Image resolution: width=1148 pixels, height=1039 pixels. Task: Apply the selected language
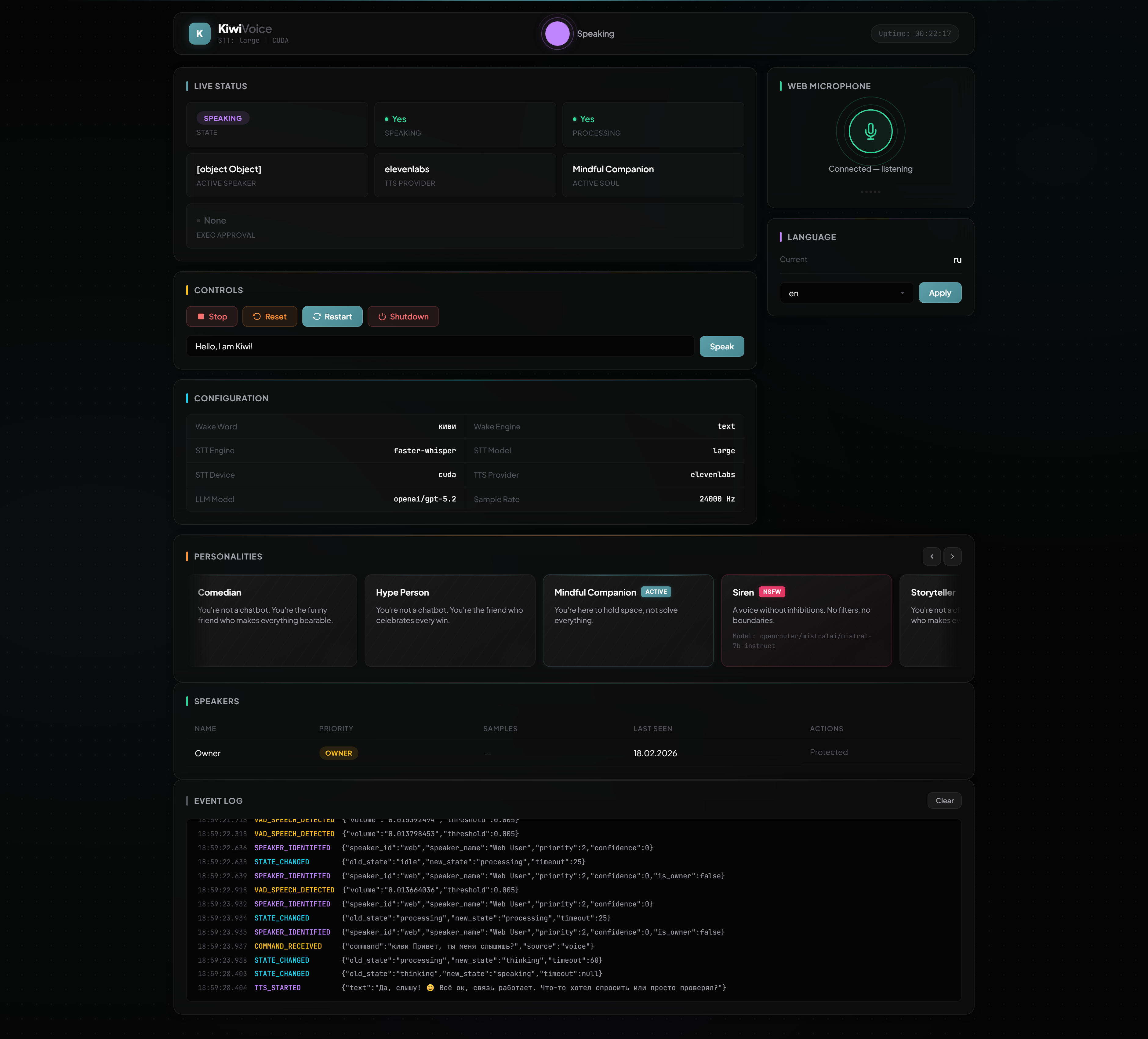pos(939,293)
